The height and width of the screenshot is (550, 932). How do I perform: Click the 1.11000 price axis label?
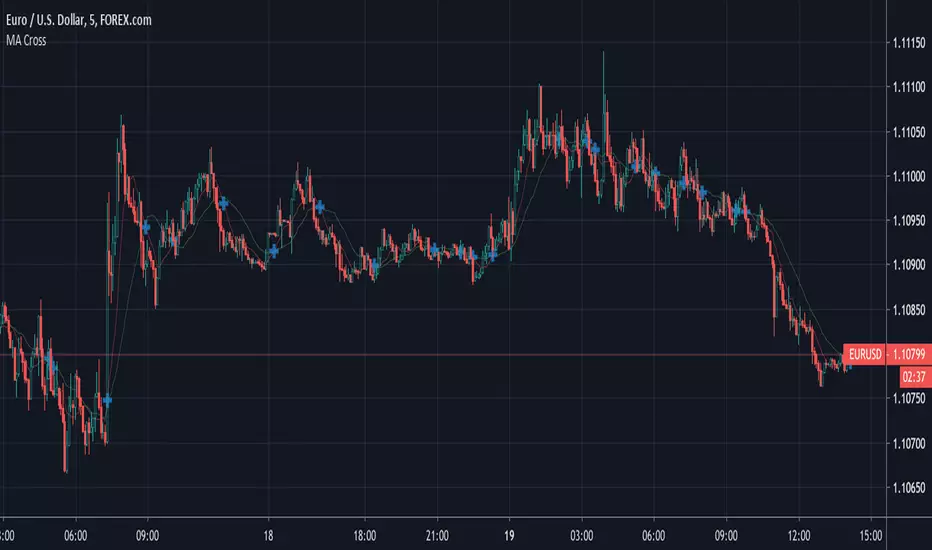point(909,177)
